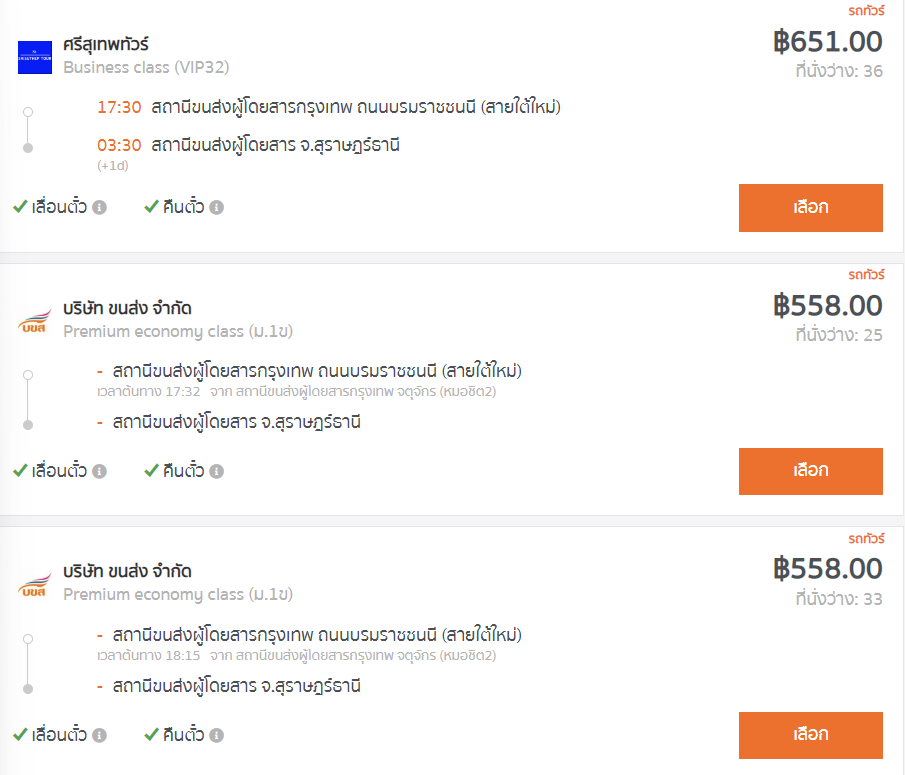The image size is (905, 775).
Task: Open the เลื่อนตั๋ว info icon on the 17:32 trip
Action: [99, 471]
